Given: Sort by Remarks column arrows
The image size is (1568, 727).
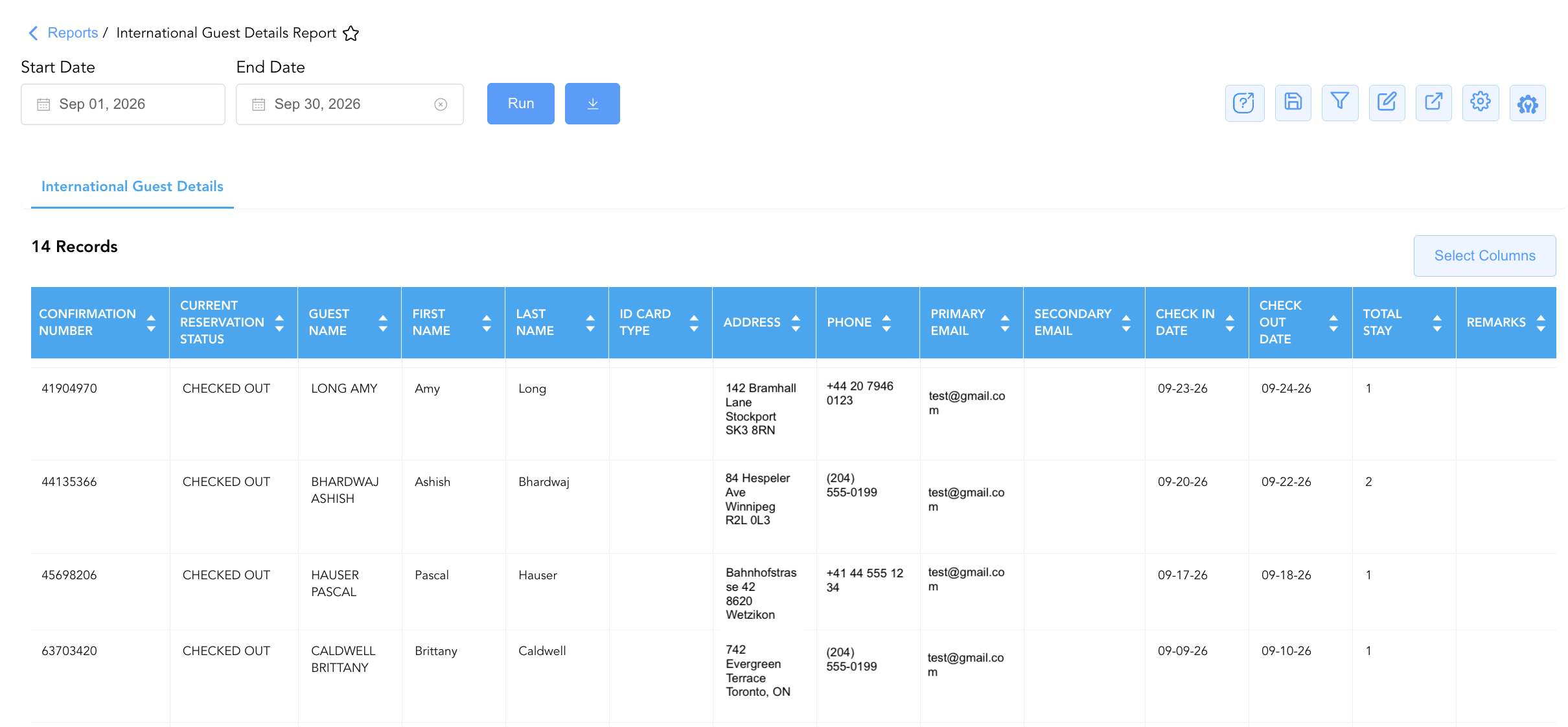Looking at the screenshot, I should coord(1541,323).
